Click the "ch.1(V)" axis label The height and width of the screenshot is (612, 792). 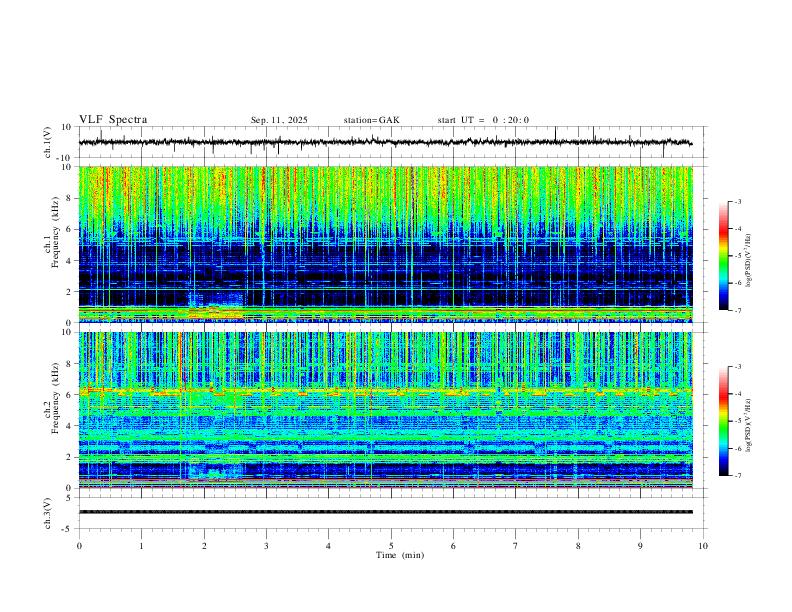click(x=48, y=142)
